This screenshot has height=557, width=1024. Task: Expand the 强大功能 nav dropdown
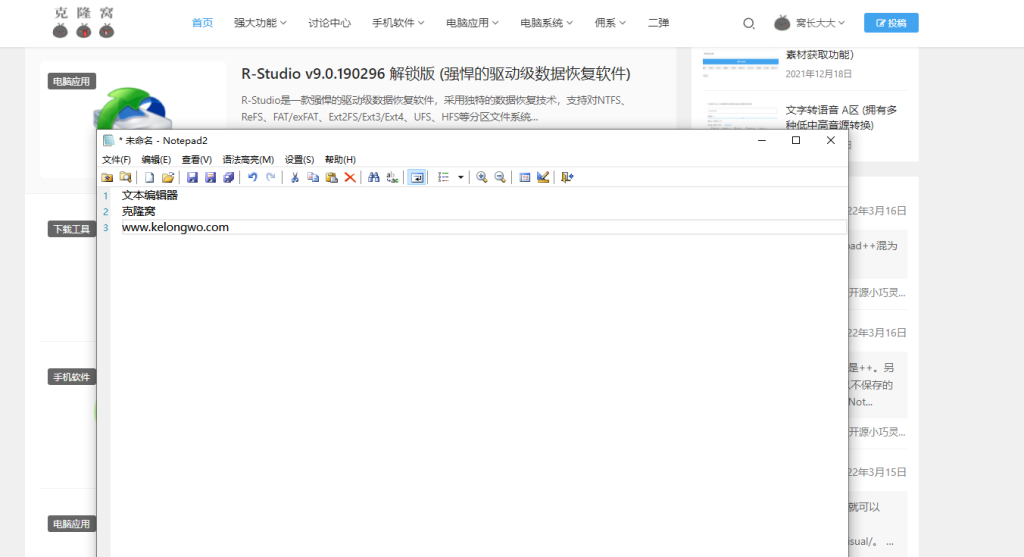point(260,23)
